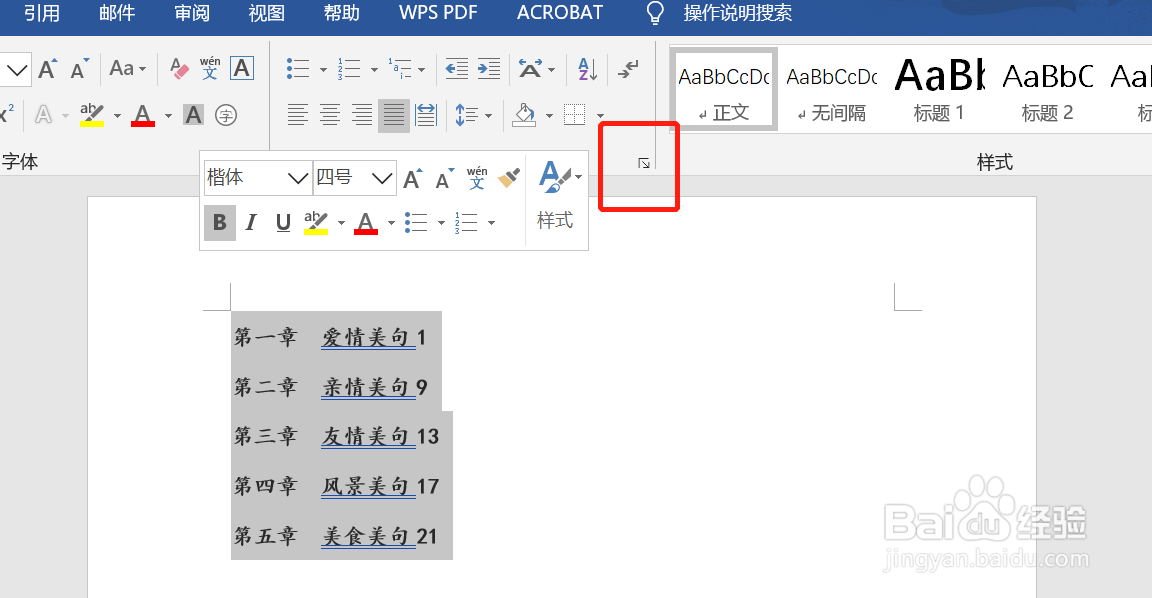1152x598 pixels.
Task: Switch to the 审阅 ribbon tab
Action: click(191, 13)
